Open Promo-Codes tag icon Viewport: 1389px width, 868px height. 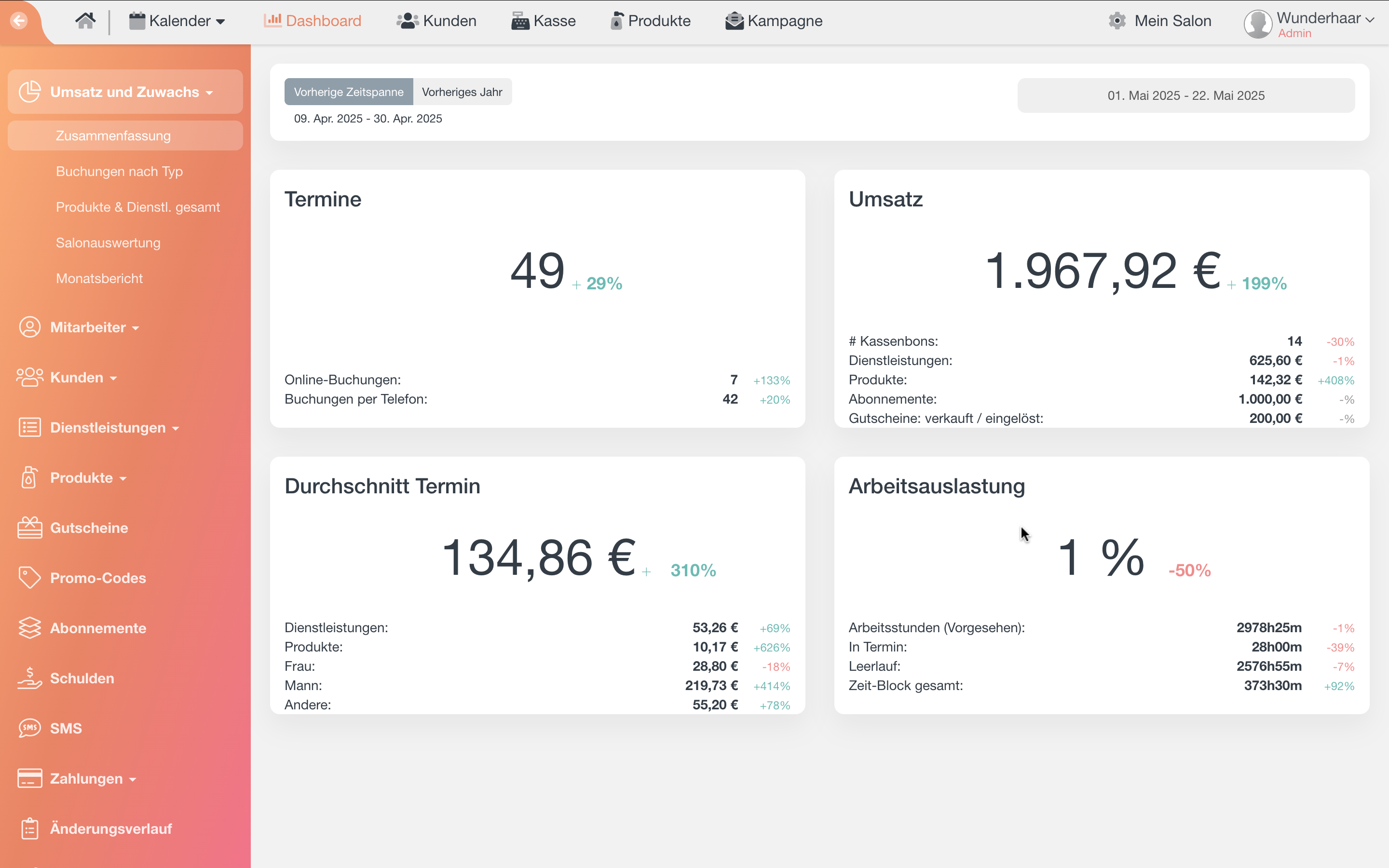click(29, 578)
